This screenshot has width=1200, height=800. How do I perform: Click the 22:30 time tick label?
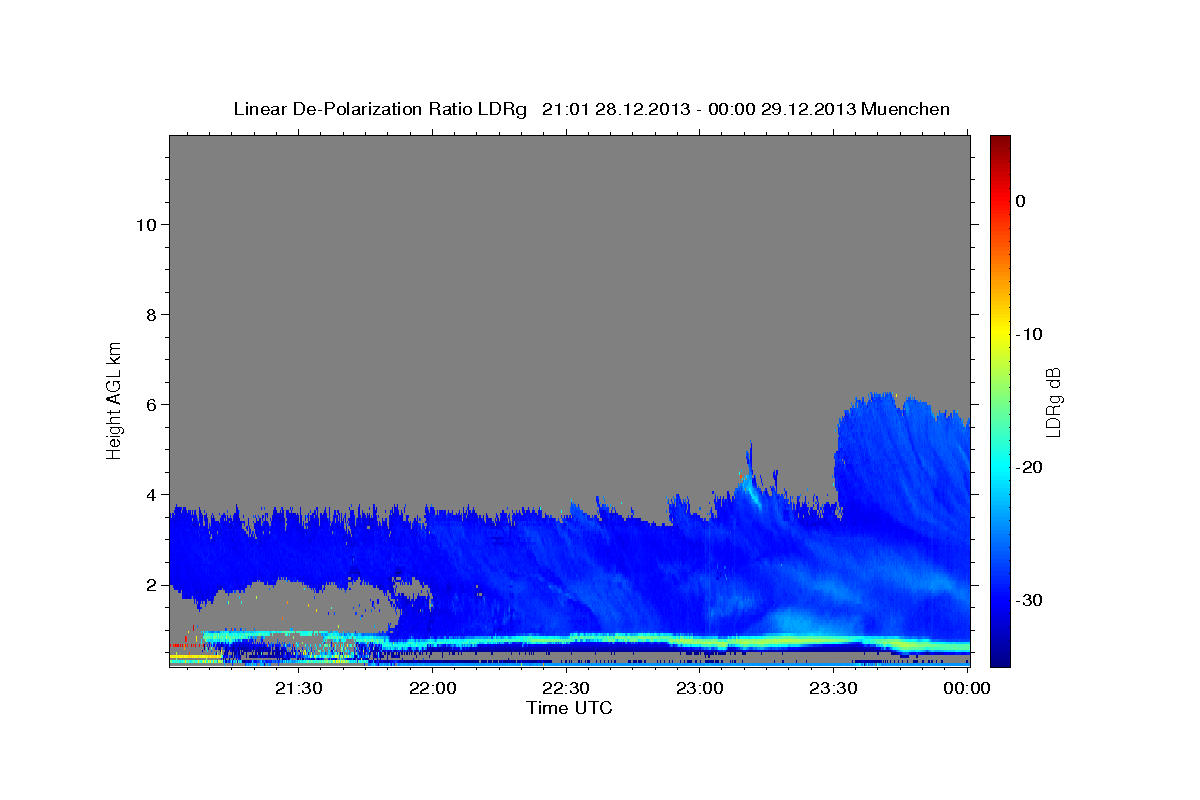(566, 688)
